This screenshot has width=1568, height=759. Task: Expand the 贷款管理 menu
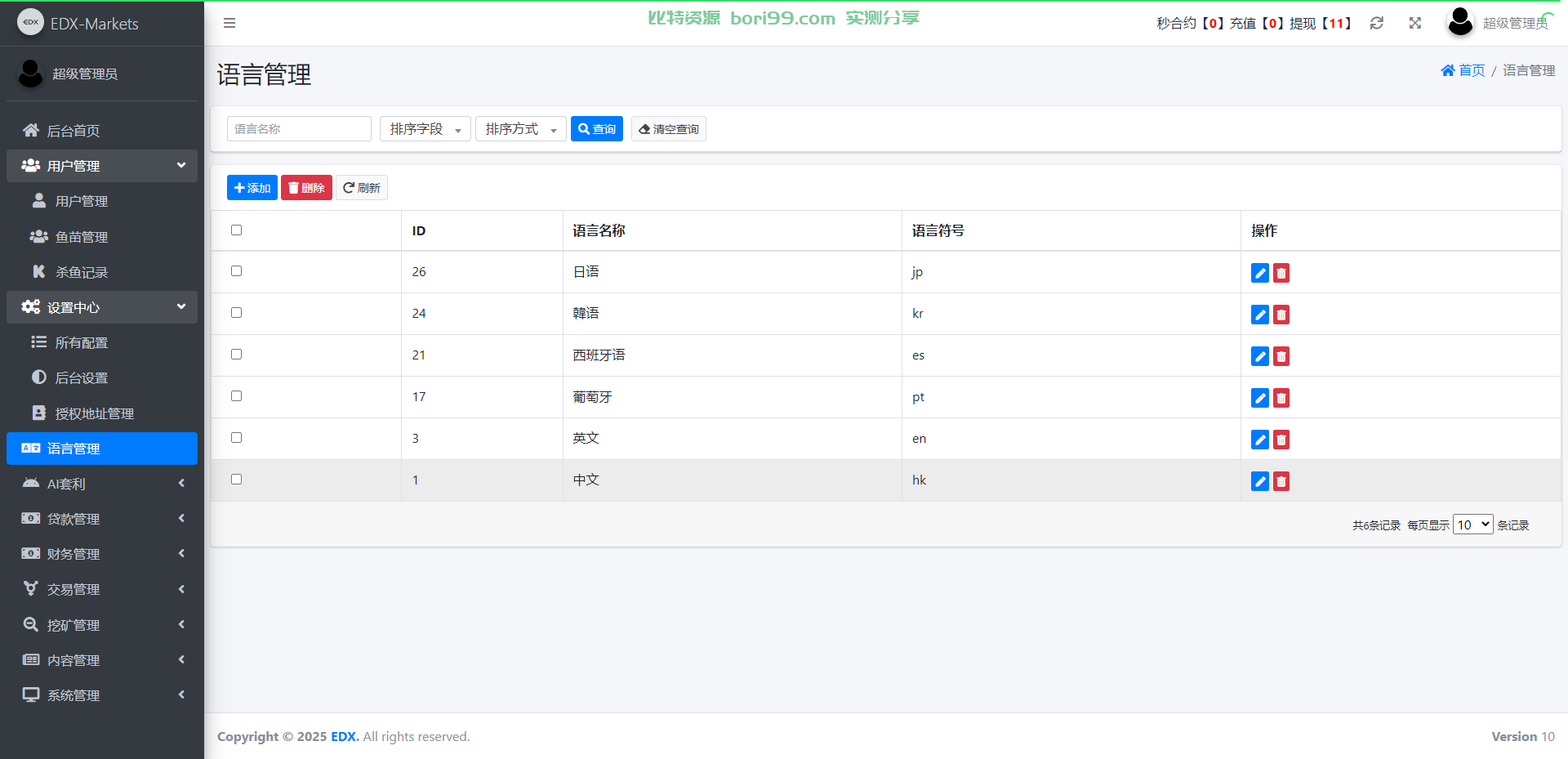102,519
